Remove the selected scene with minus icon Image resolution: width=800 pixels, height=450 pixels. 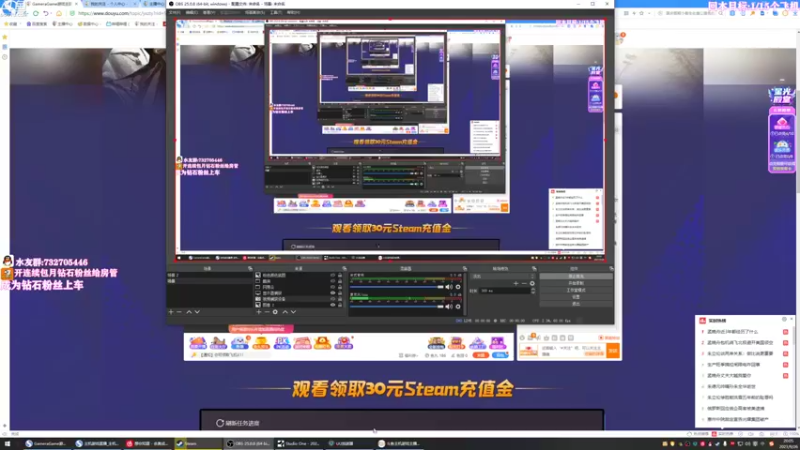(x=179, y=312)
